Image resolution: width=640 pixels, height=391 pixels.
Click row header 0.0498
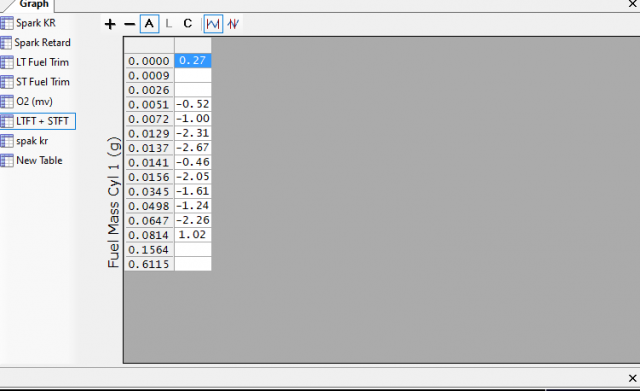pos(149,206)
